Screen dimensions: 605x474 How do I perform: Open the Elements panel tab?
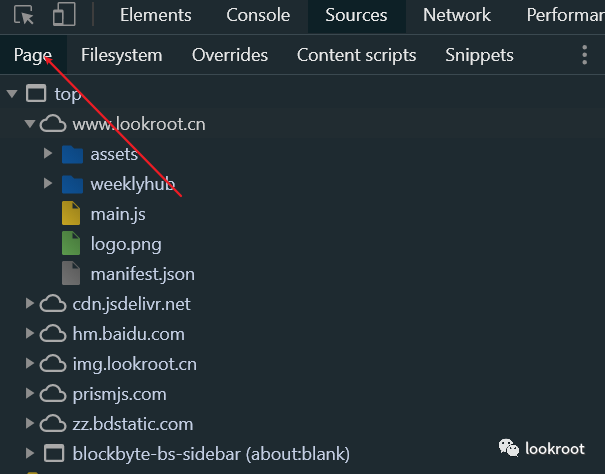(155, 15)
